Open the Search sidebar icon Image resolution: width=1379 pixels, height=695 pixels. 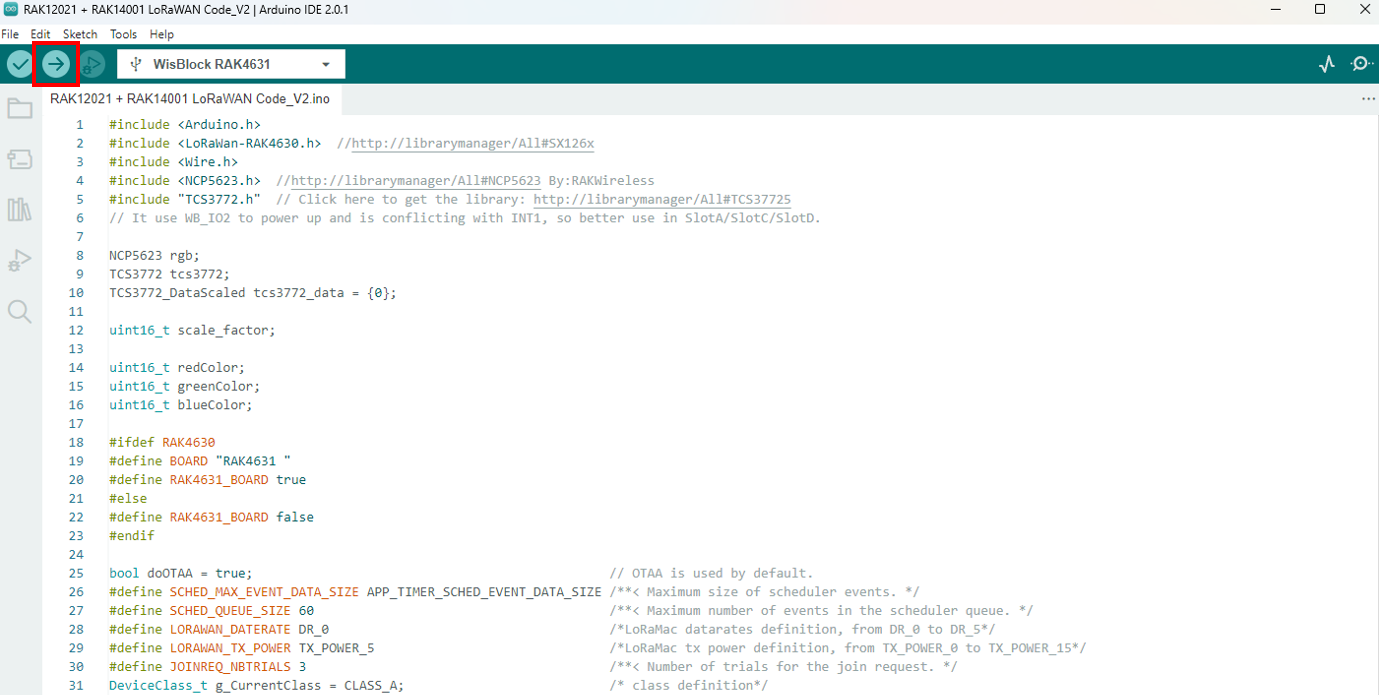20,311
